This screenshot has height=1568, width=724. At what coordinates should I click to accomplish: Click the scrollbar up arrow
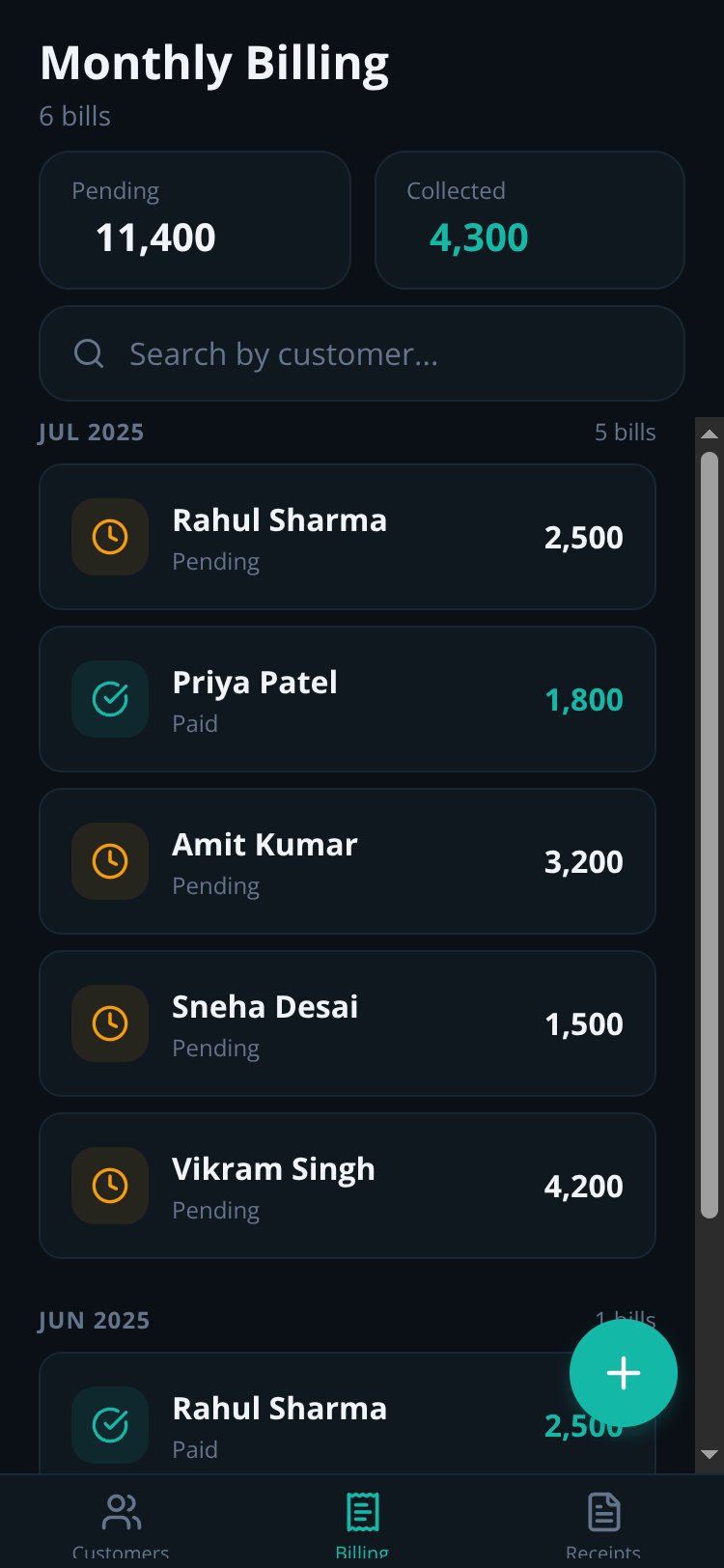pos(710,434)
